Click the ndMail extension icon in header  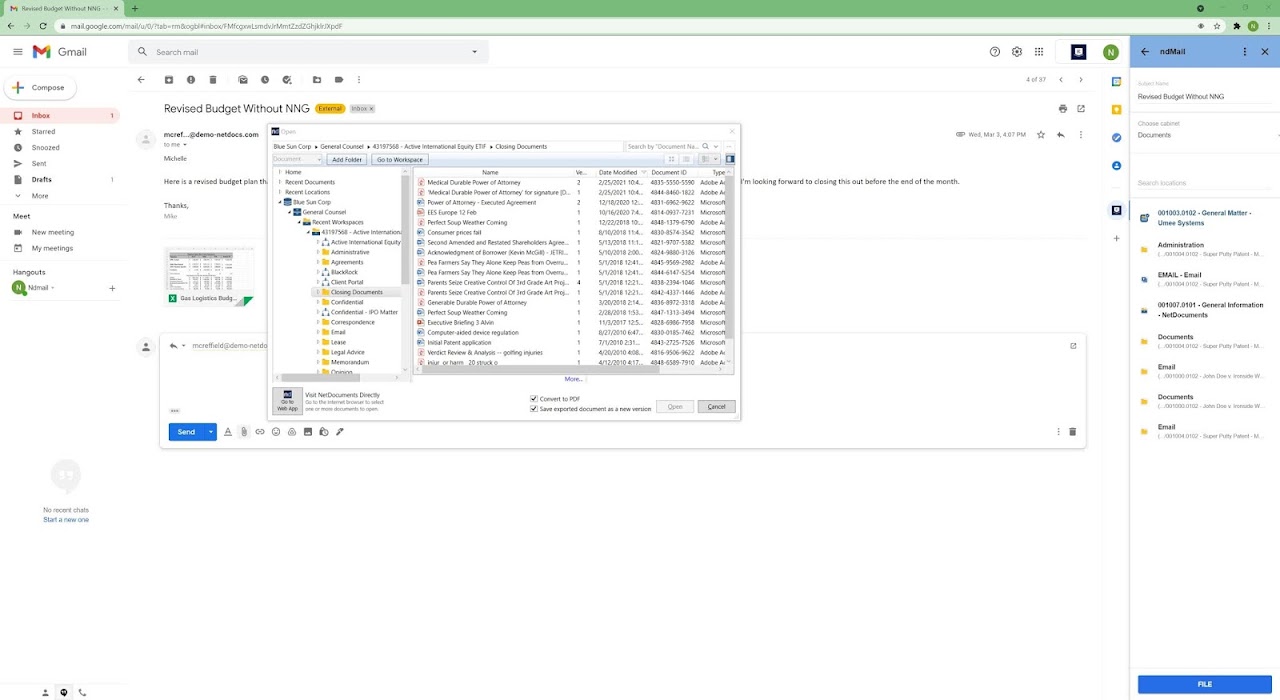click(x=1078, y=52)
